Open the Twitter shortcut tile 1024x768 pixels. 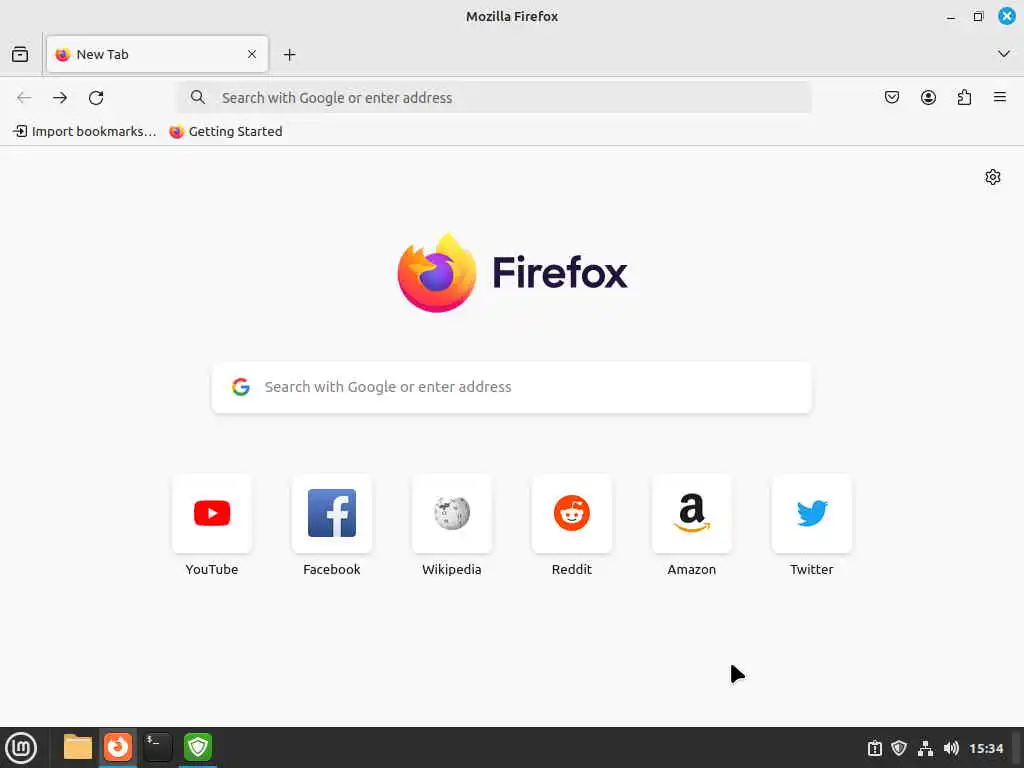click(812, 513)
